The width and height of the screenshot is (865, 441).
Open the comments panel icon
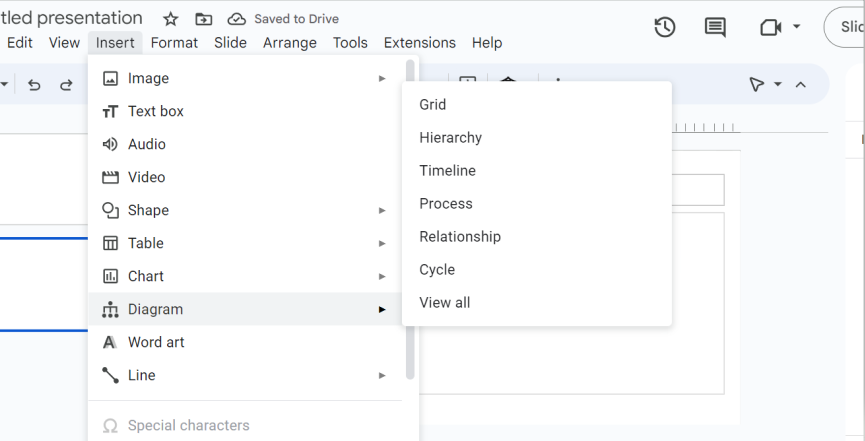(x=715, y=27)
